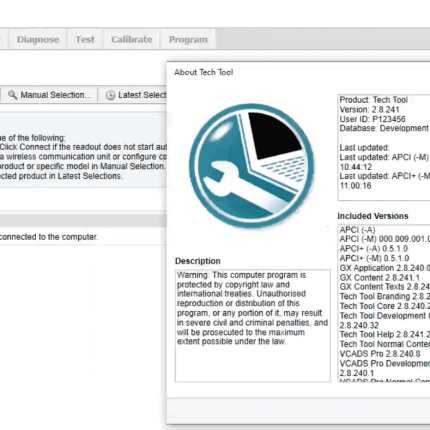Select the Program tab
Viewport: 430px width, 430px height.
(188, 39)
